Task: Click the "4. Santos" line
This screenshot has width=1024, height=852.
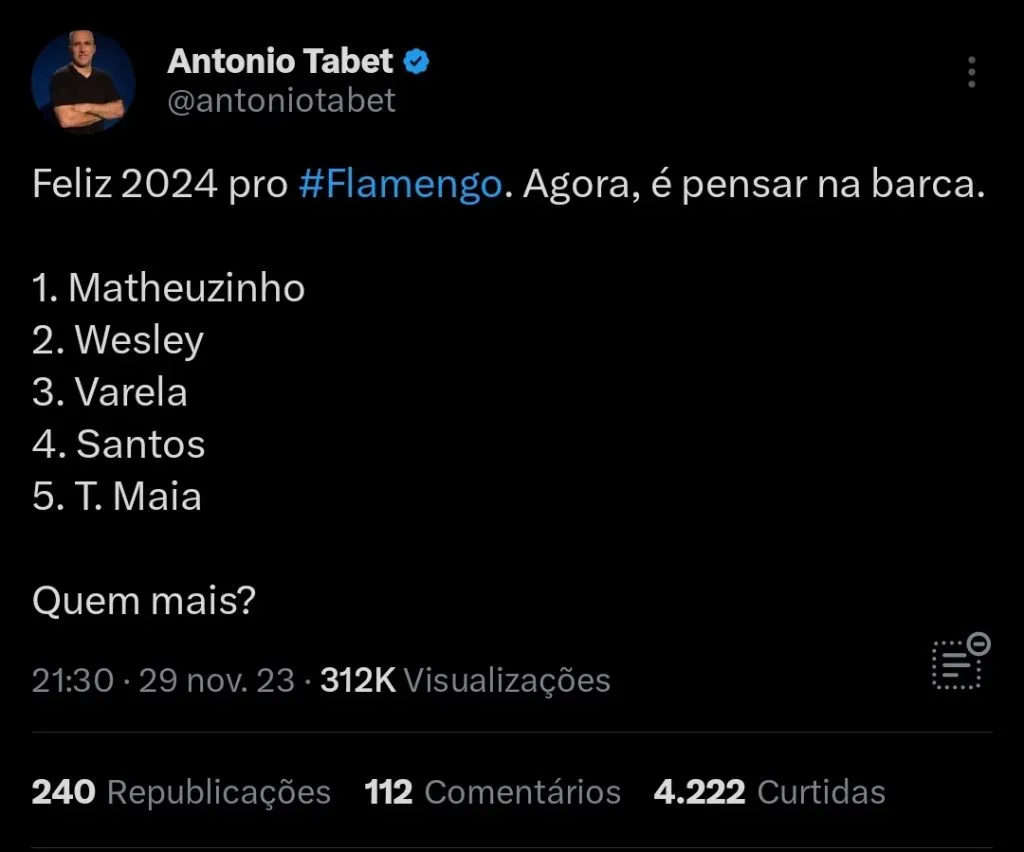Action: (119, 444)
